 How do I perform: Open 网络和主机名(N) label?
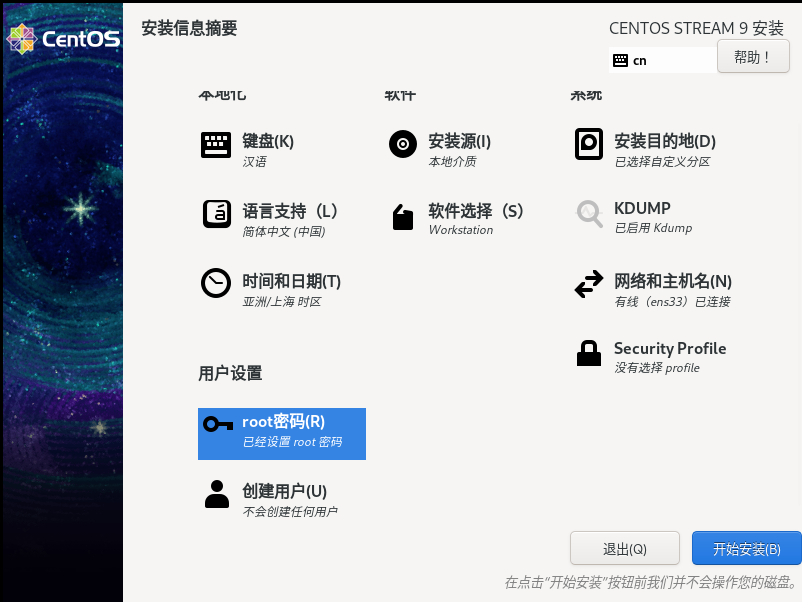[x=673, y=281]
